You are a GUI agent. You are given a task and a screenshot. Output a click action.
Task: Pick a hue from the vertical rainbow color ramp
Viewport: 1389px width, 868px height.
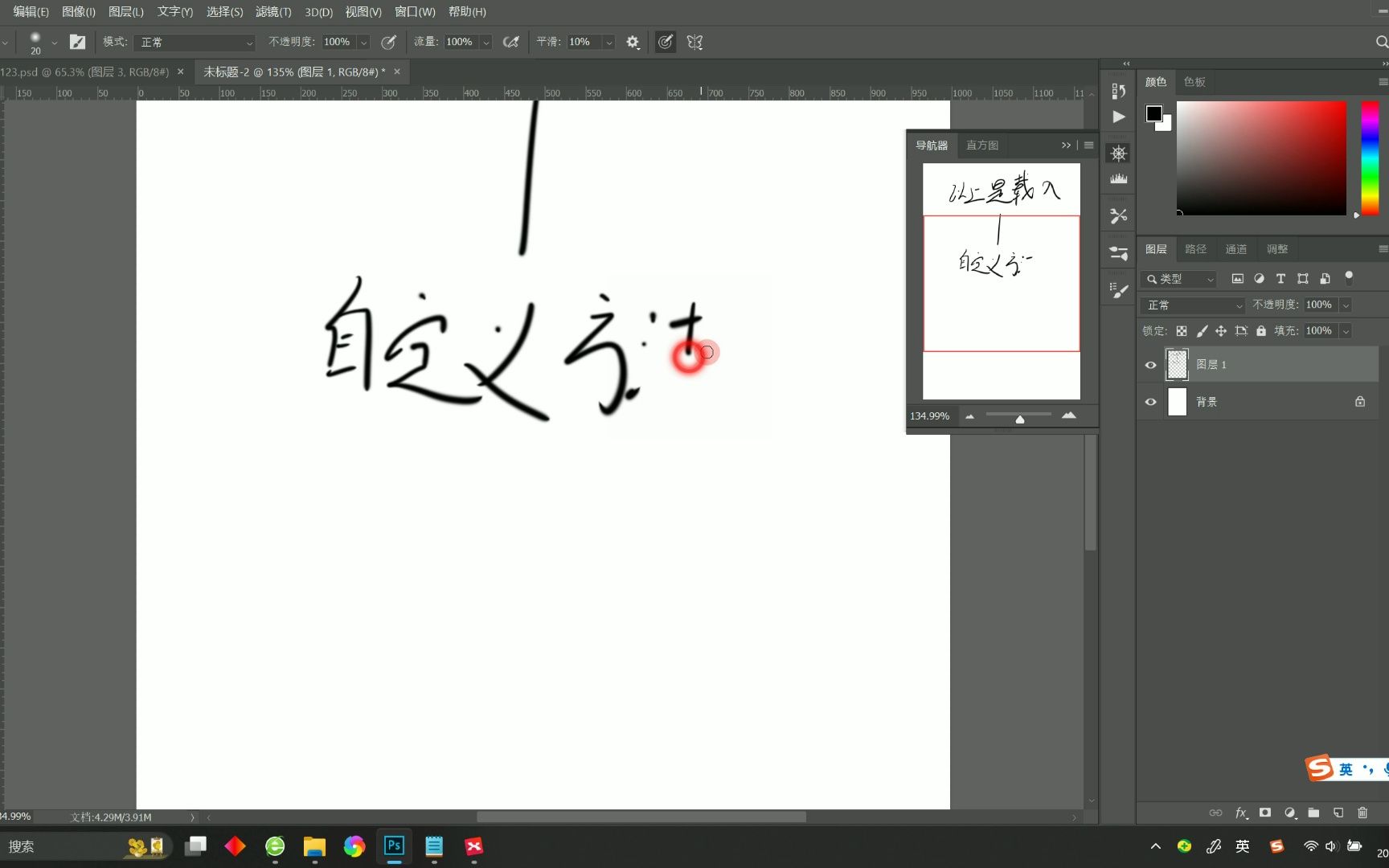point(1369,157)
